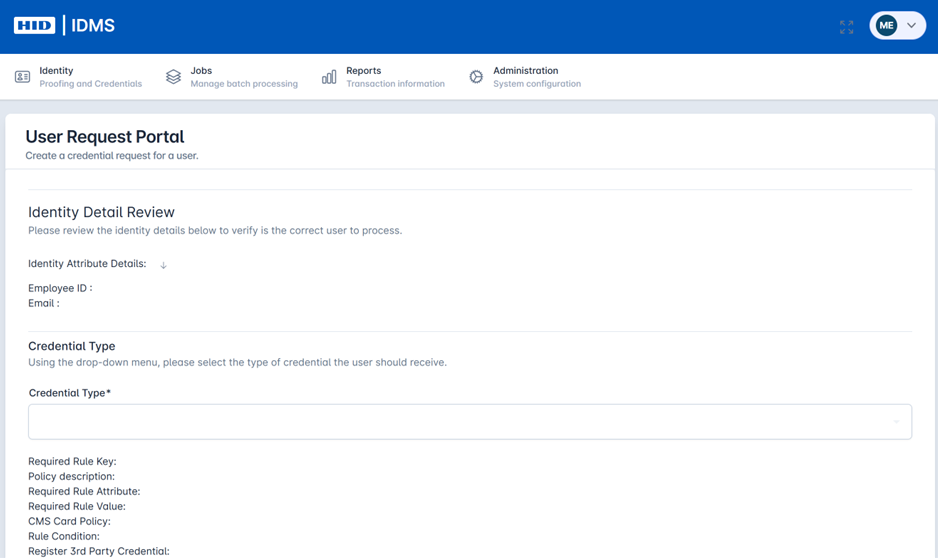
Task: Click the Administration gear icon
Action: click(476, 77)
